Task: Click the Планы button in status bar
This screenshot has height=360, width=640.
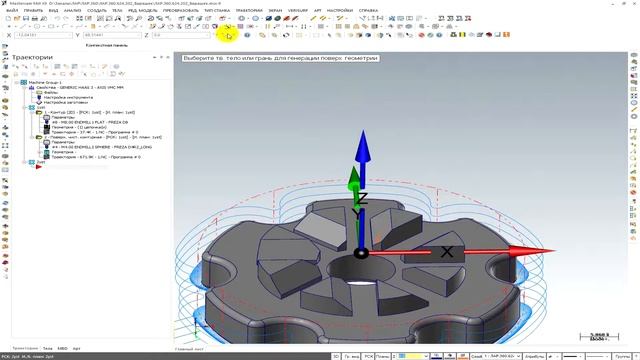Action: pyautogui.click(x=382, y=356)
